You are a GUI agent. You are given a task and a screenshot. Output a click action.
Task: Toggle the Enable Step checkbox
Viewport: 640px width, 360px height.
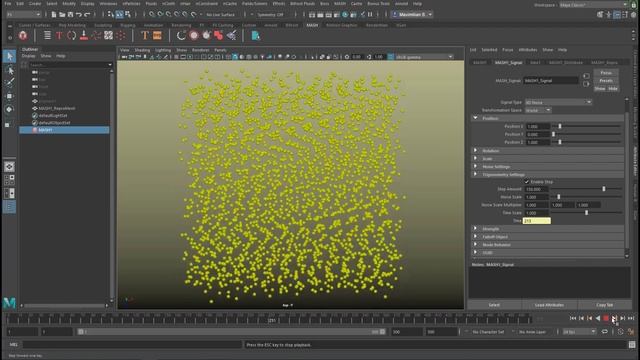[x=527, y=182]
